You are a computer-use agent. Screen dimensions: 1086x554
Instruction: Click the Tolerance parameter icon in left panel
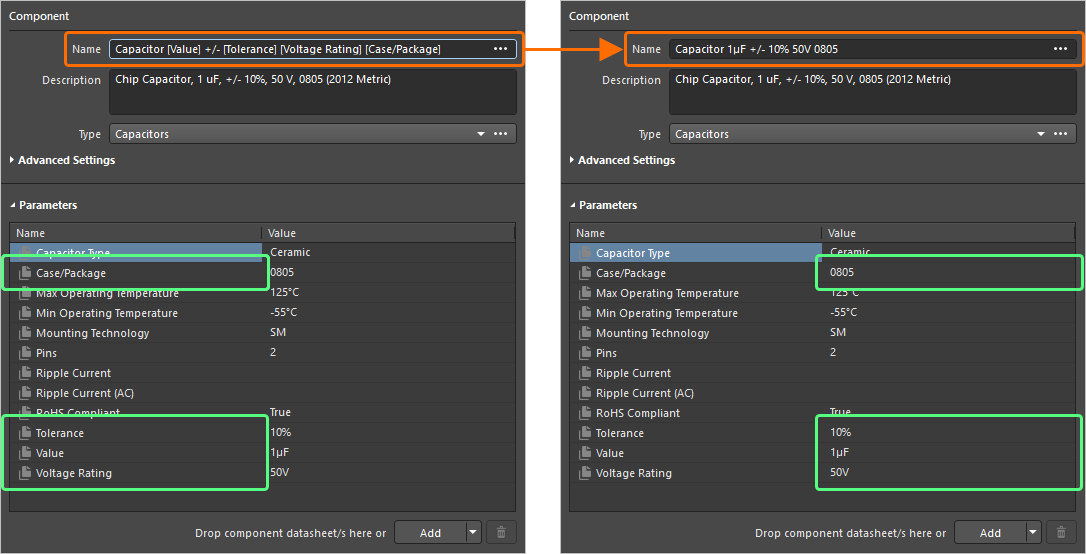pyautogui.click(x=25, y=433)
